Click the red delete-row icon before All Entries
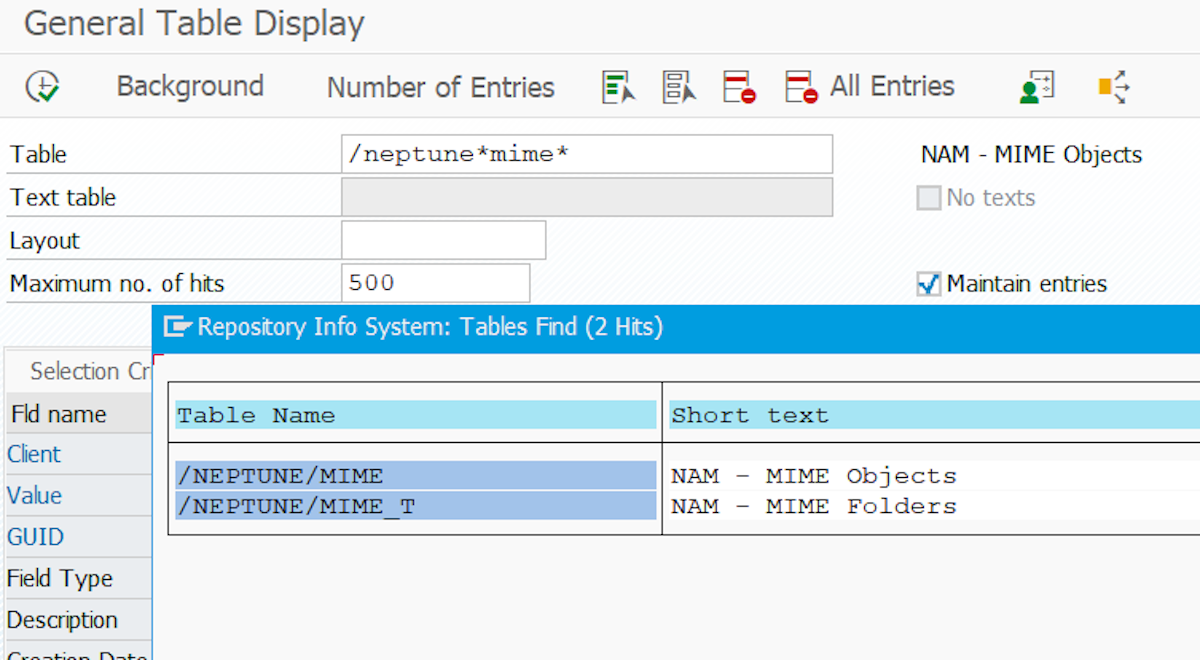This screenshot has width=1200, height=660. (x=801, y=87)
